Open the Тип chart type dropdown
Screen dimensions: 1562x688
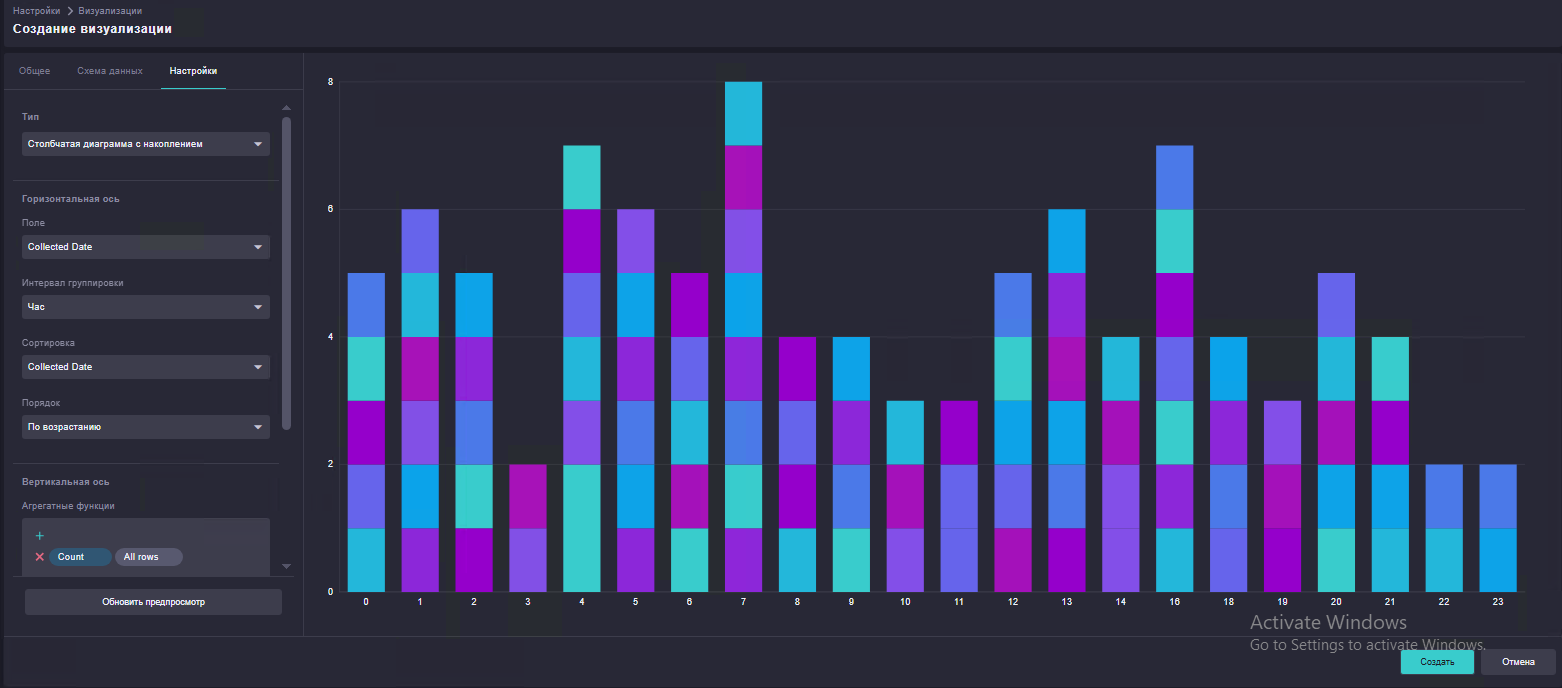[x=146, y=144]
